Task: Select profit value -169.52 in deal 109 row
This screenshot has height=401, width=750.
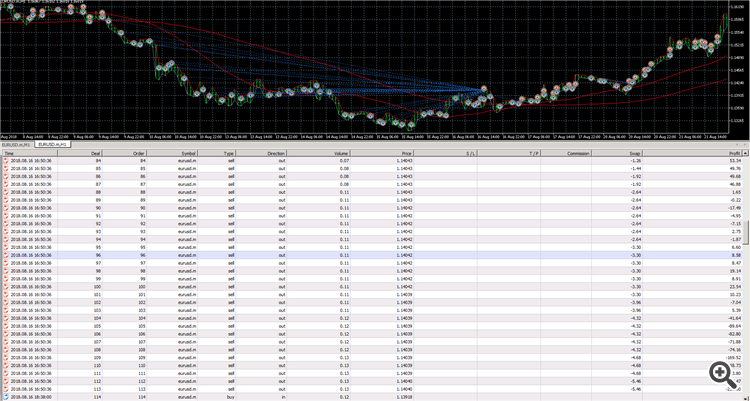Action: pos(734,358)
